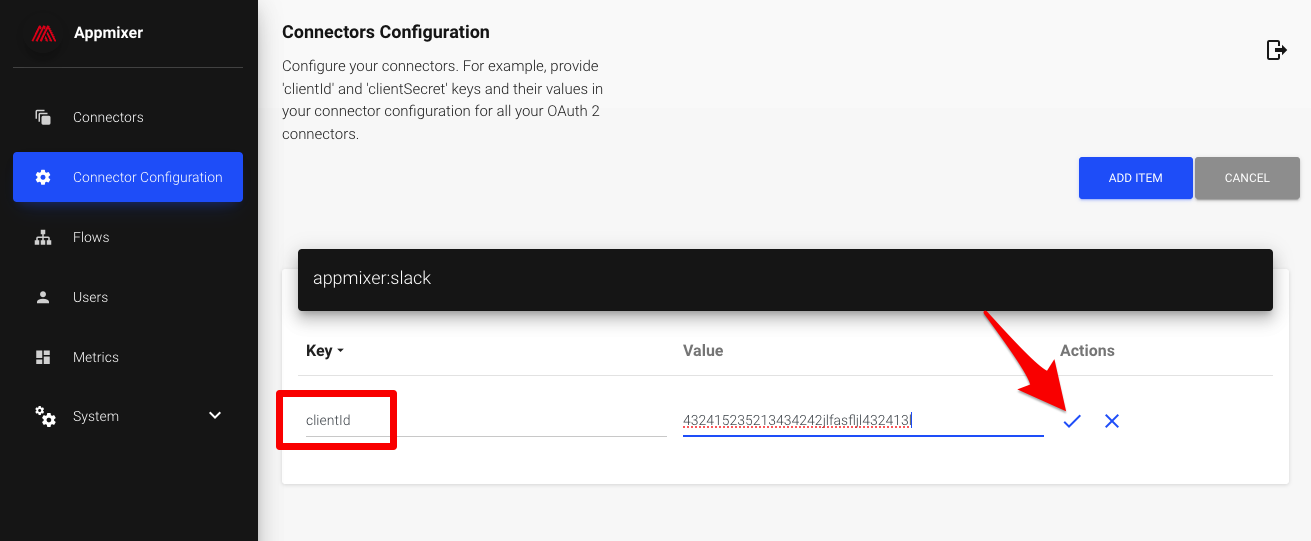Open the Connectors menu item
This screenshot has height=541, width=1311.
coord(108,117)
